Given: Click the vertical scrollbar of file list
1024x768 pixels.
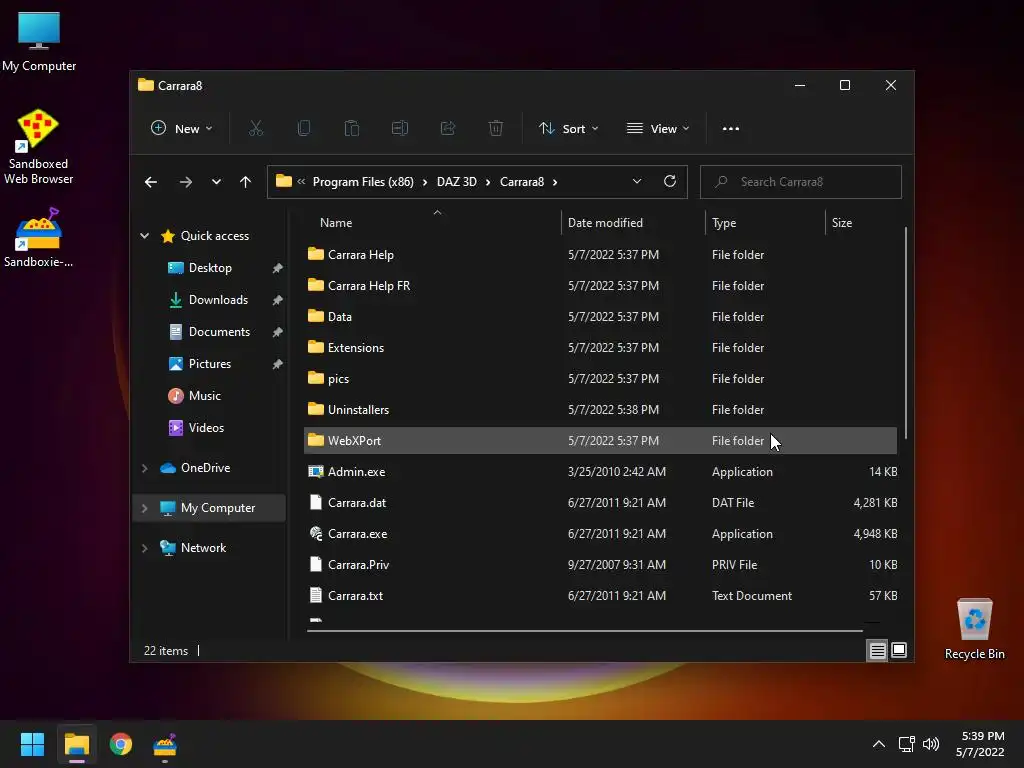Looking at the screenshot, I should point(905,333).
